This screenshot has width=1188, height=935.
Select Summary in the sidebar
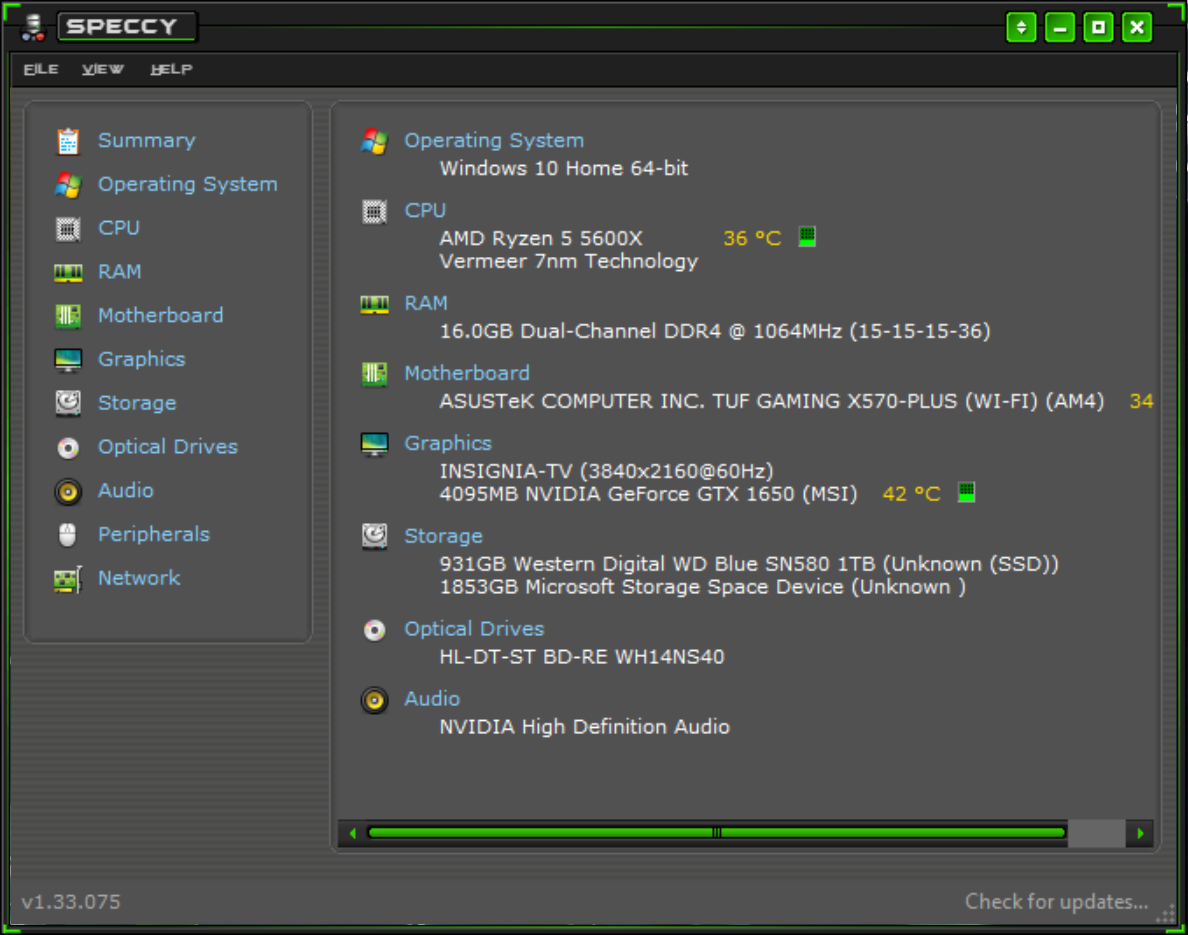[x=147, y=141]
